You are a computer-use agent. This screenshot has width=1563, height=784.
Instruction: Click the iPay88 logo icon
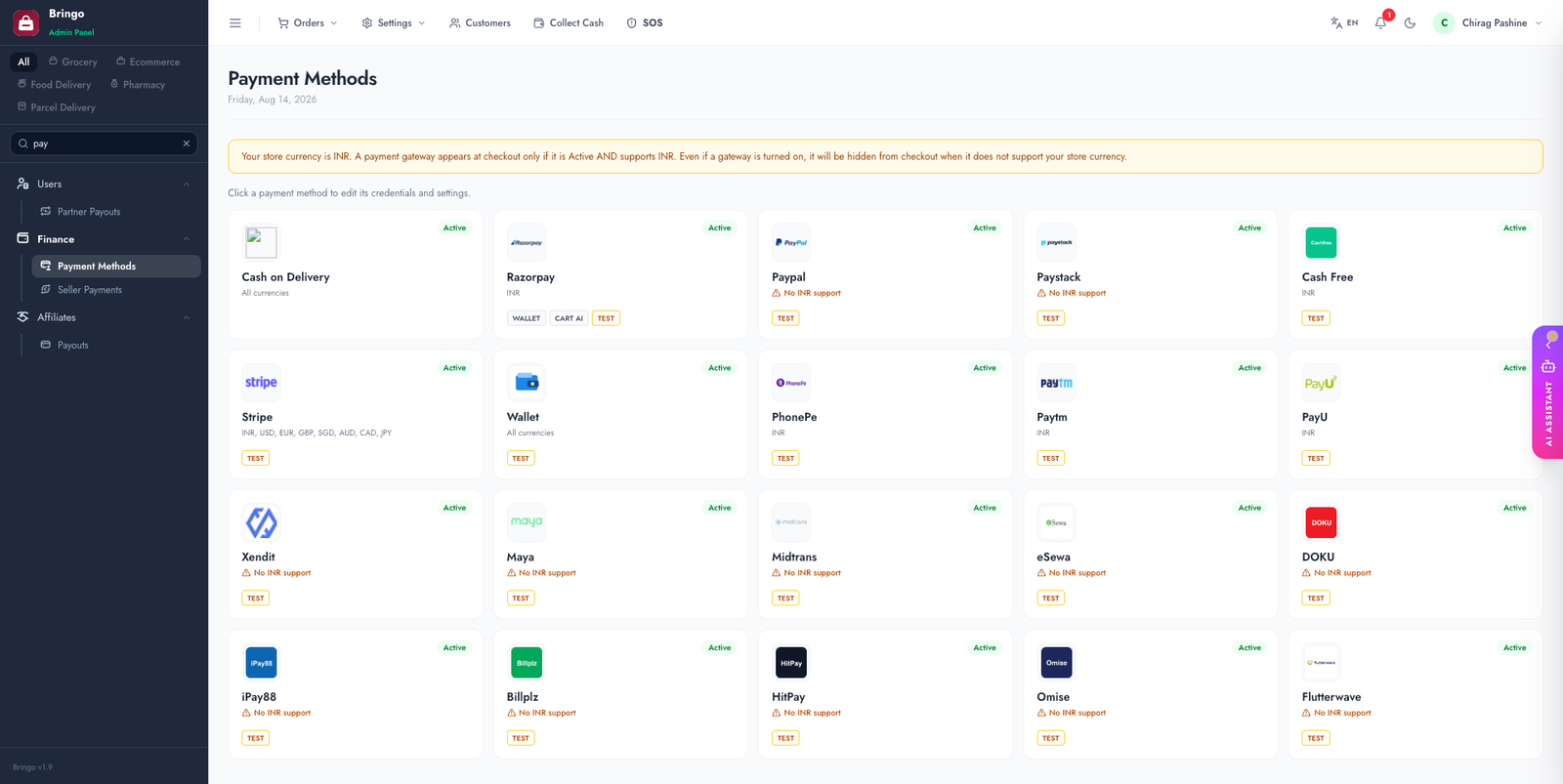[x=261, y=663]
